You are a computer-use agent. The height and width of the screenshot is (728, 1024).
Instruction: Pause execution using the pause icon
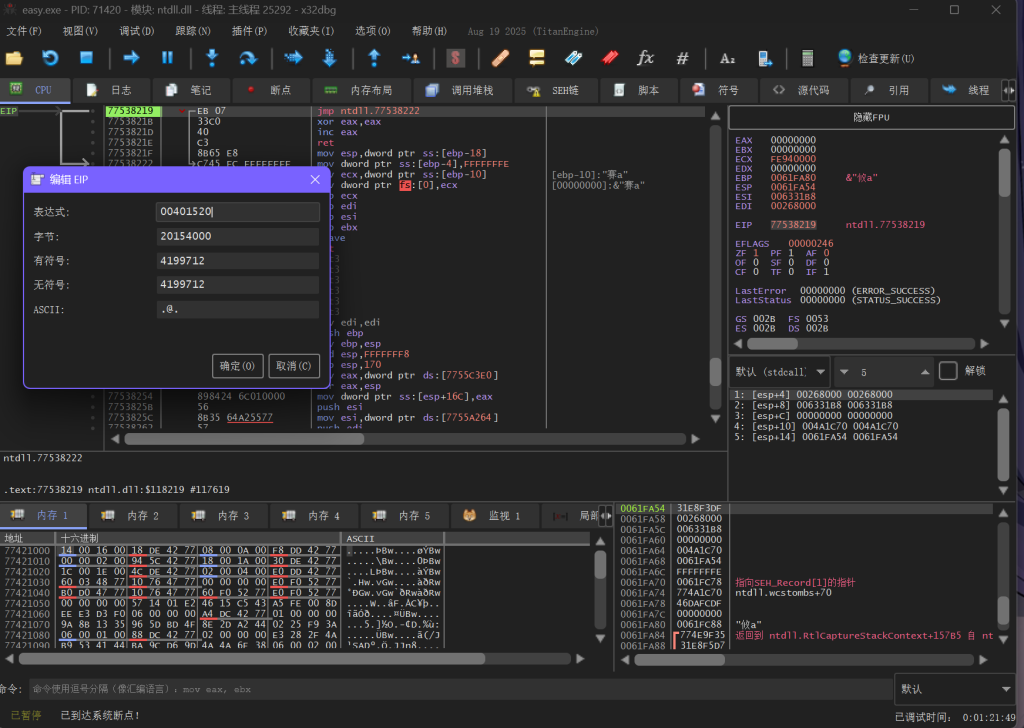tap(168, 58)
